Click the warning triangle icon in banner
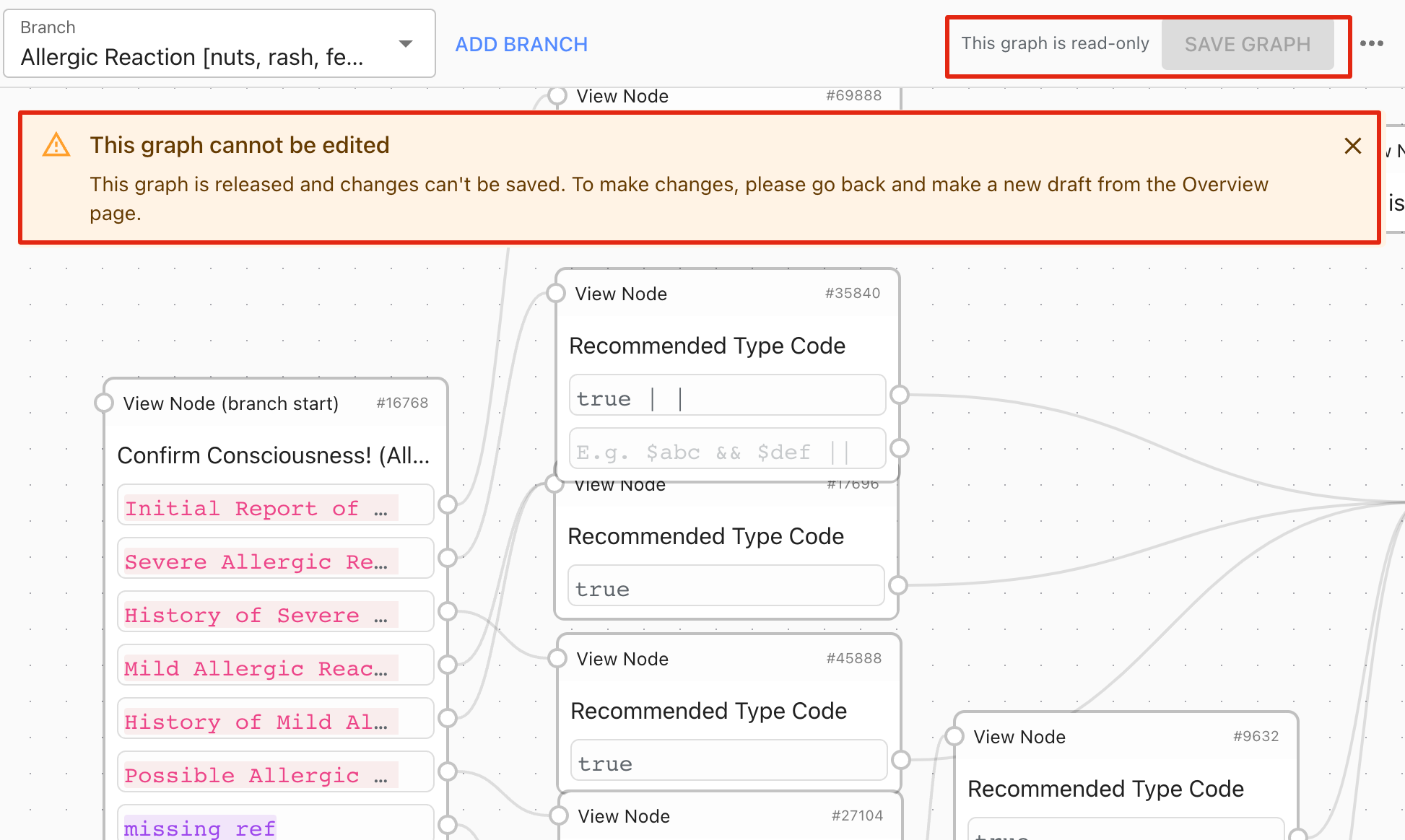Screen dimensions: 1405x840 56,145
